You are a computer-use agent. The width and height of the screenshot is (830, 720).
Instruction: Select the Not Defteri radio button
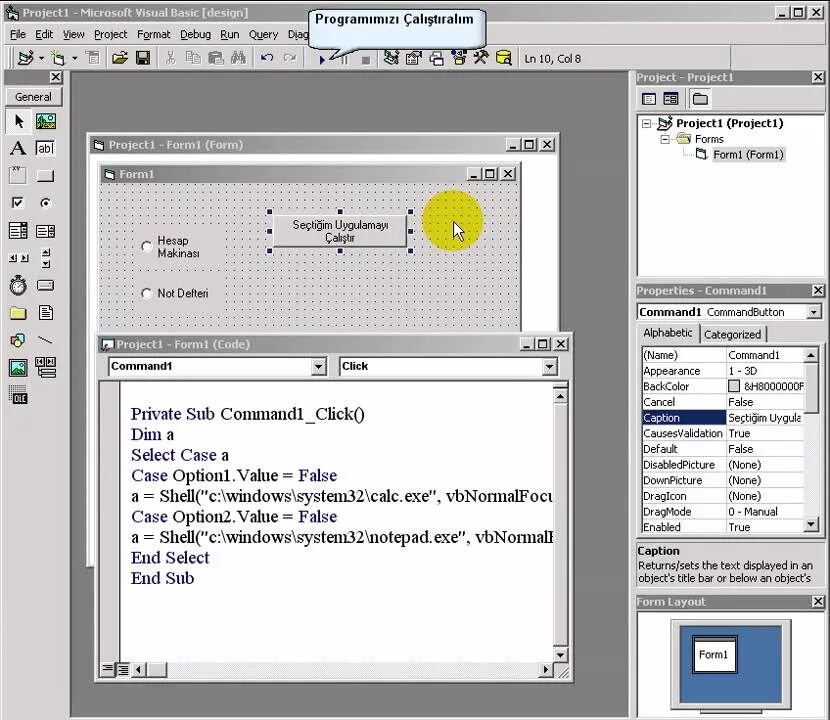(147, 293)
